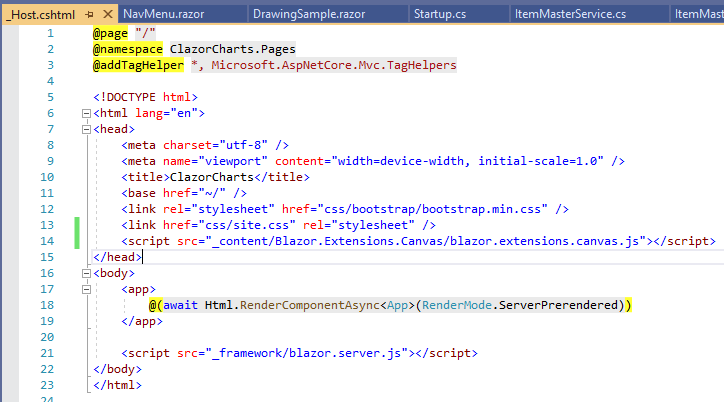Place the cursor in the @page directive

click(x=110, y=33)
